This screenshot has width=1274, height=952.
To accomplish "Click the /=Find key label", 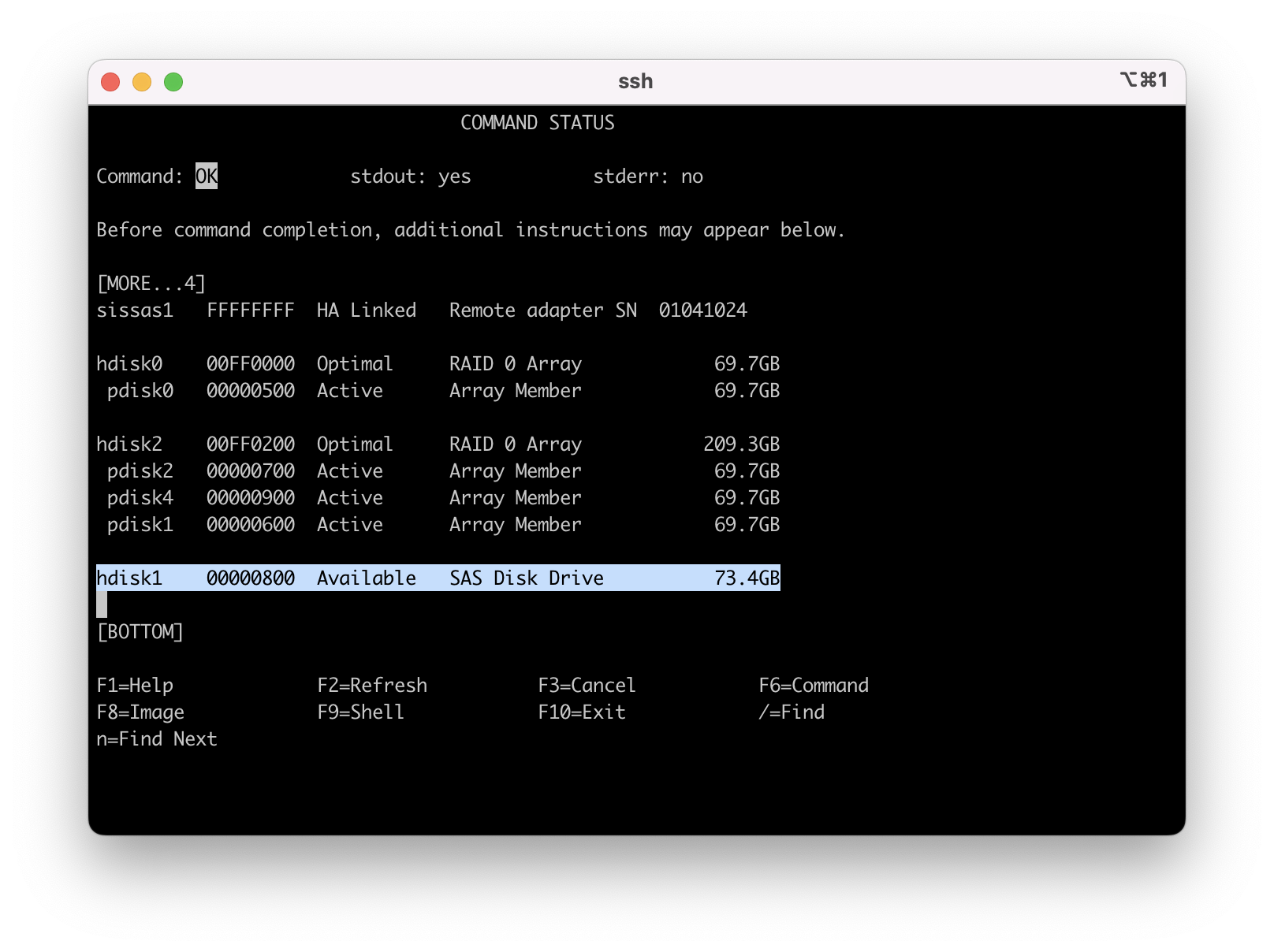I will pos(792,712).
